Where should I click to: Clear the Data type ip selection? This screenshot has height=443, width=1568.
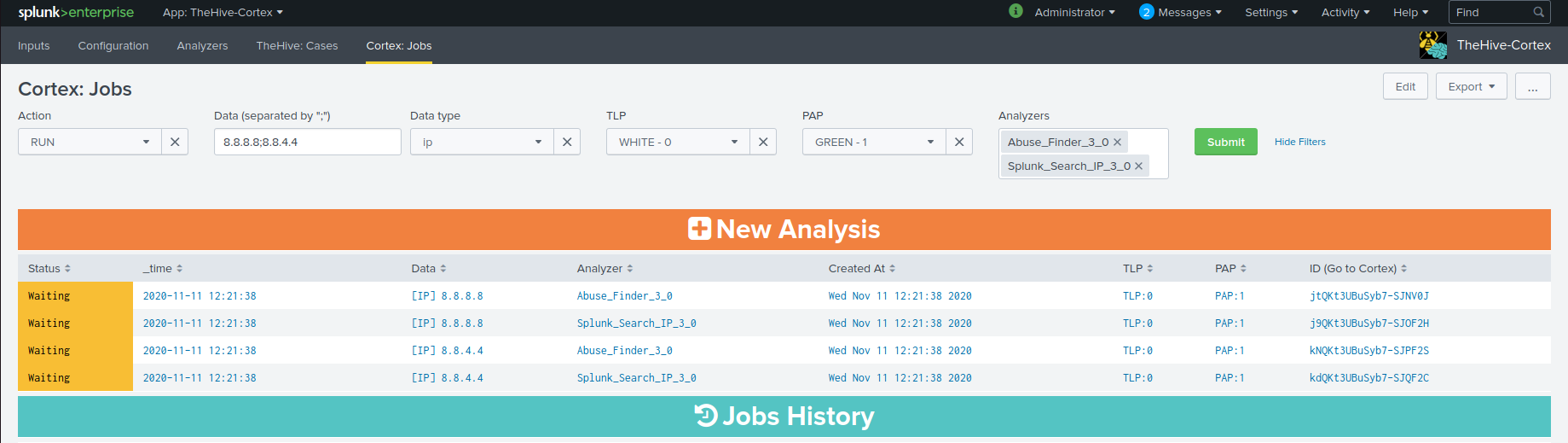567,142
